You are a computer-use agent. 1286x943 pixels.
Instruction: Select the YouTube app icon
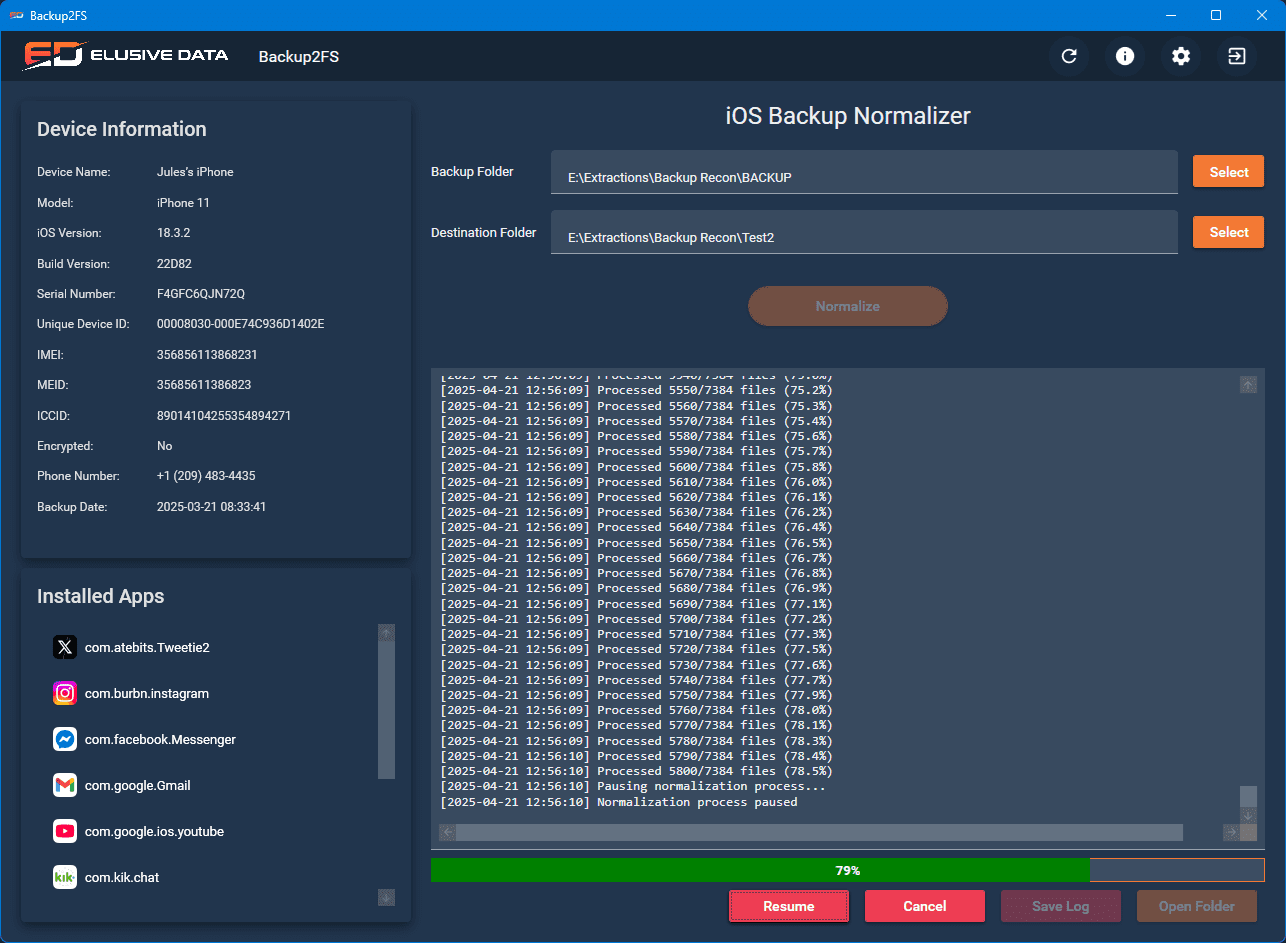point(65,831)
